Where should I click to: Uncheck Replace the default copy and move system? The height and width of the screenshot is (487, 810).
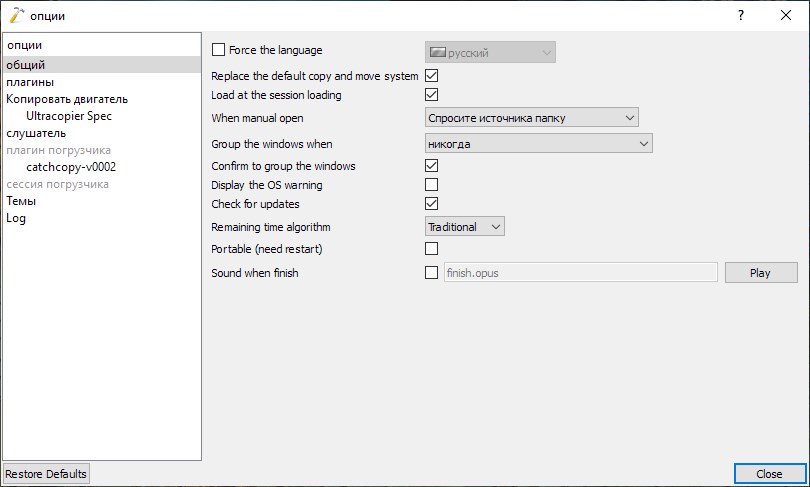coord(432,76)
